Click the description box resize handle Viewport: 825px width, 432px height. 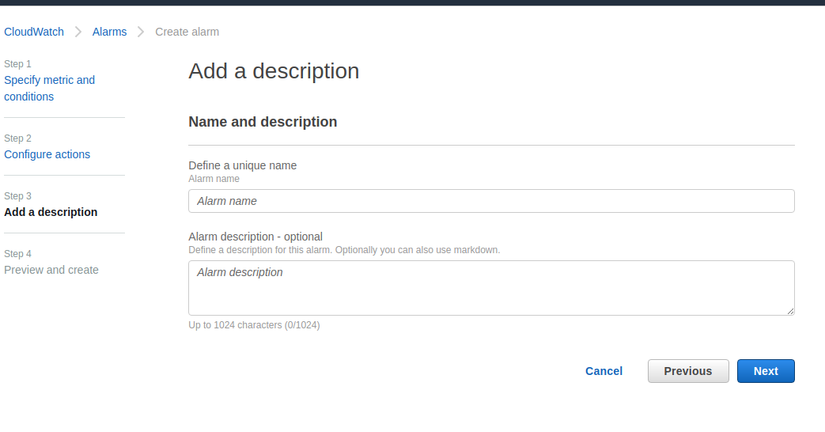tap(790, 311)
